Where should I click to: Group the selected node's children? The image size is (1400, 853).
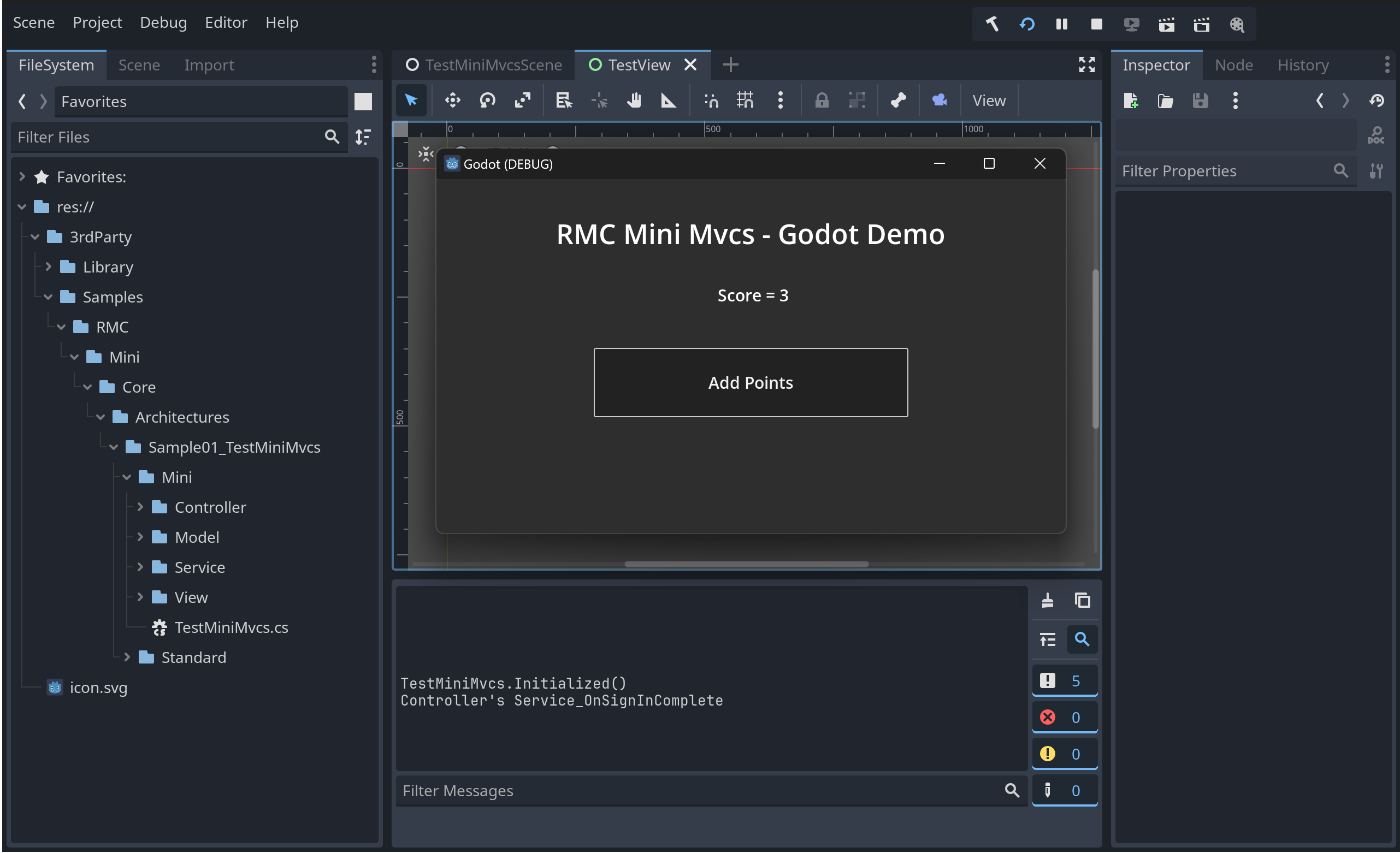[x=857, y=100]
